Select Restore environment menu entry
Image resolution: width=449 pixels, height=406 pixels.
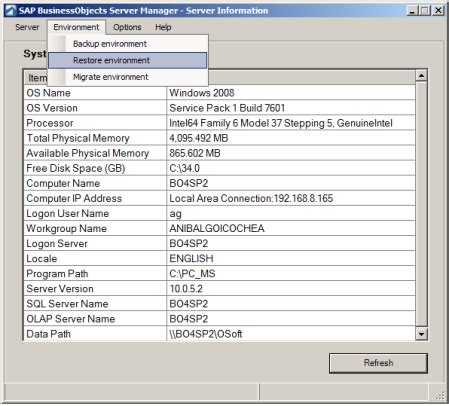pyautogui.click(x=128, y=60)
